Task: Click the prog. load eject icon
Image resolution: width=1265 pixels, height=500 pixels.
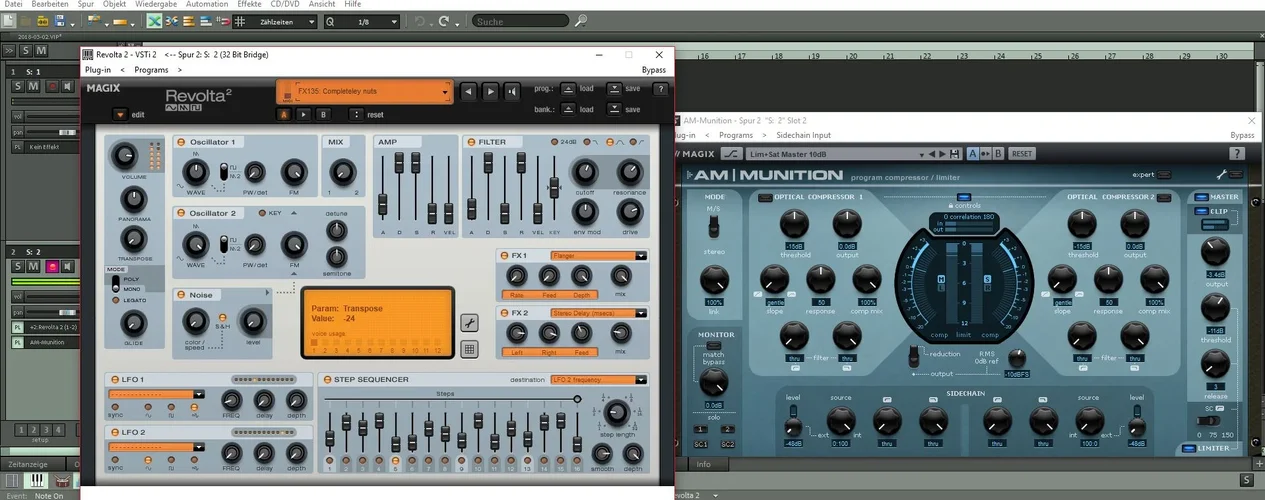Action: coord(568,89)
